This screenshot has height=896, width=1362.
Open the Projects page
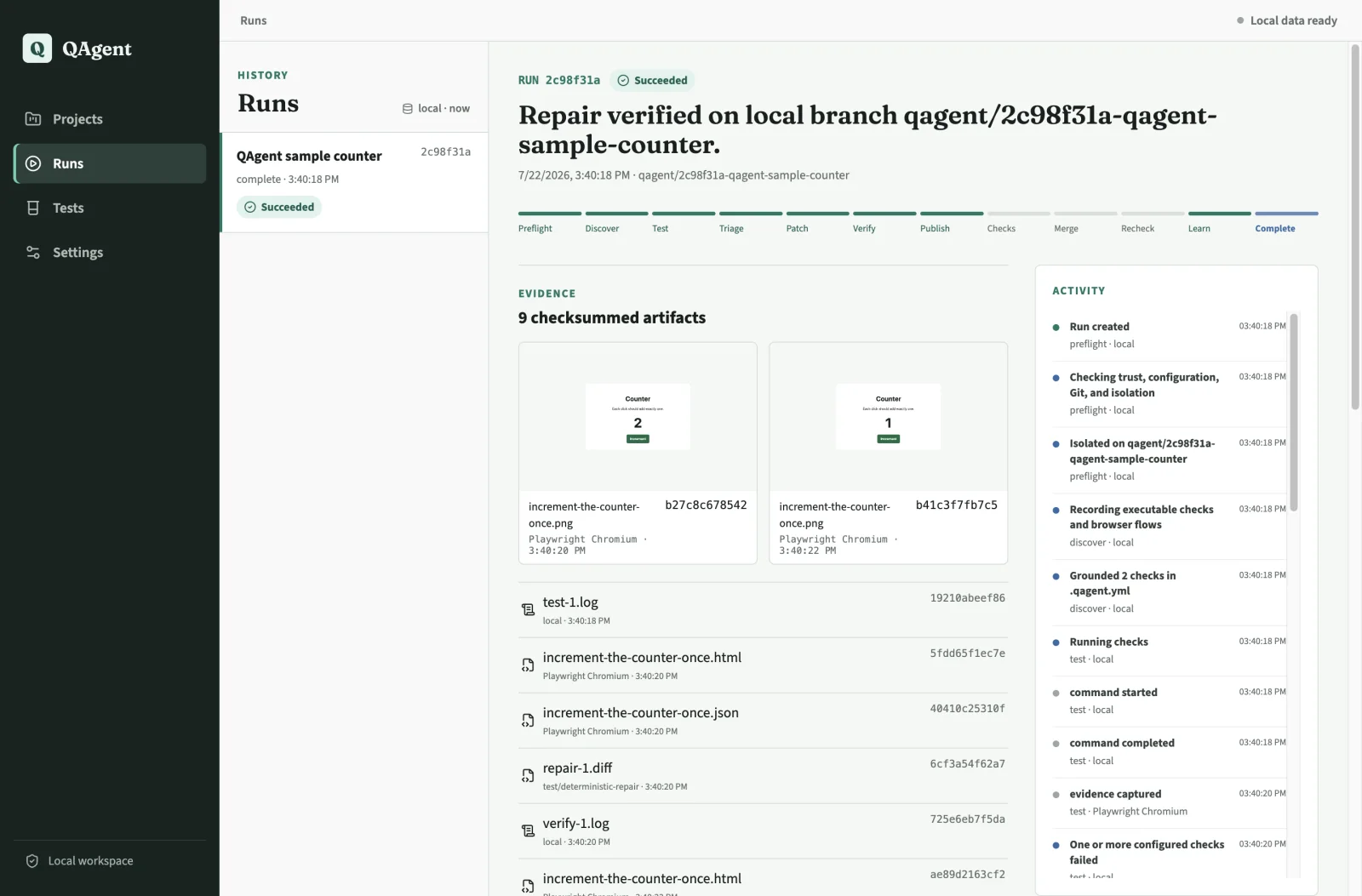pos(110,119)
